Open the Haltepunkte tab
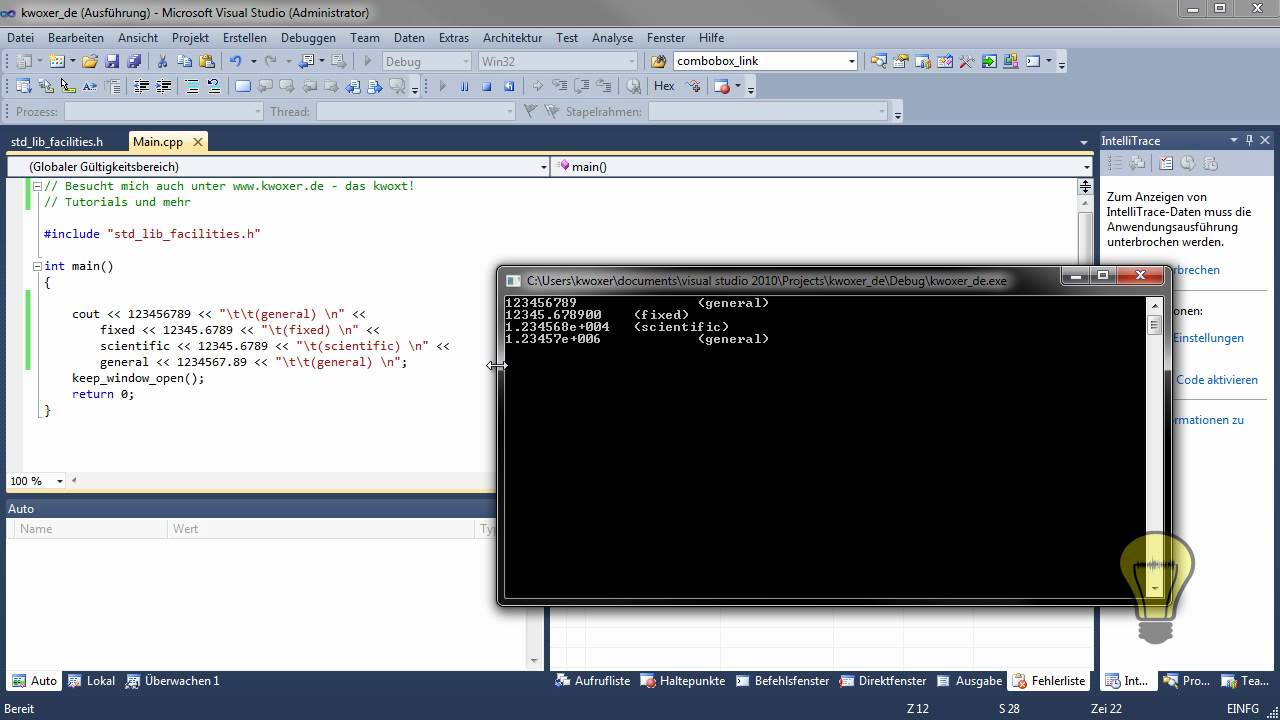 683,681
